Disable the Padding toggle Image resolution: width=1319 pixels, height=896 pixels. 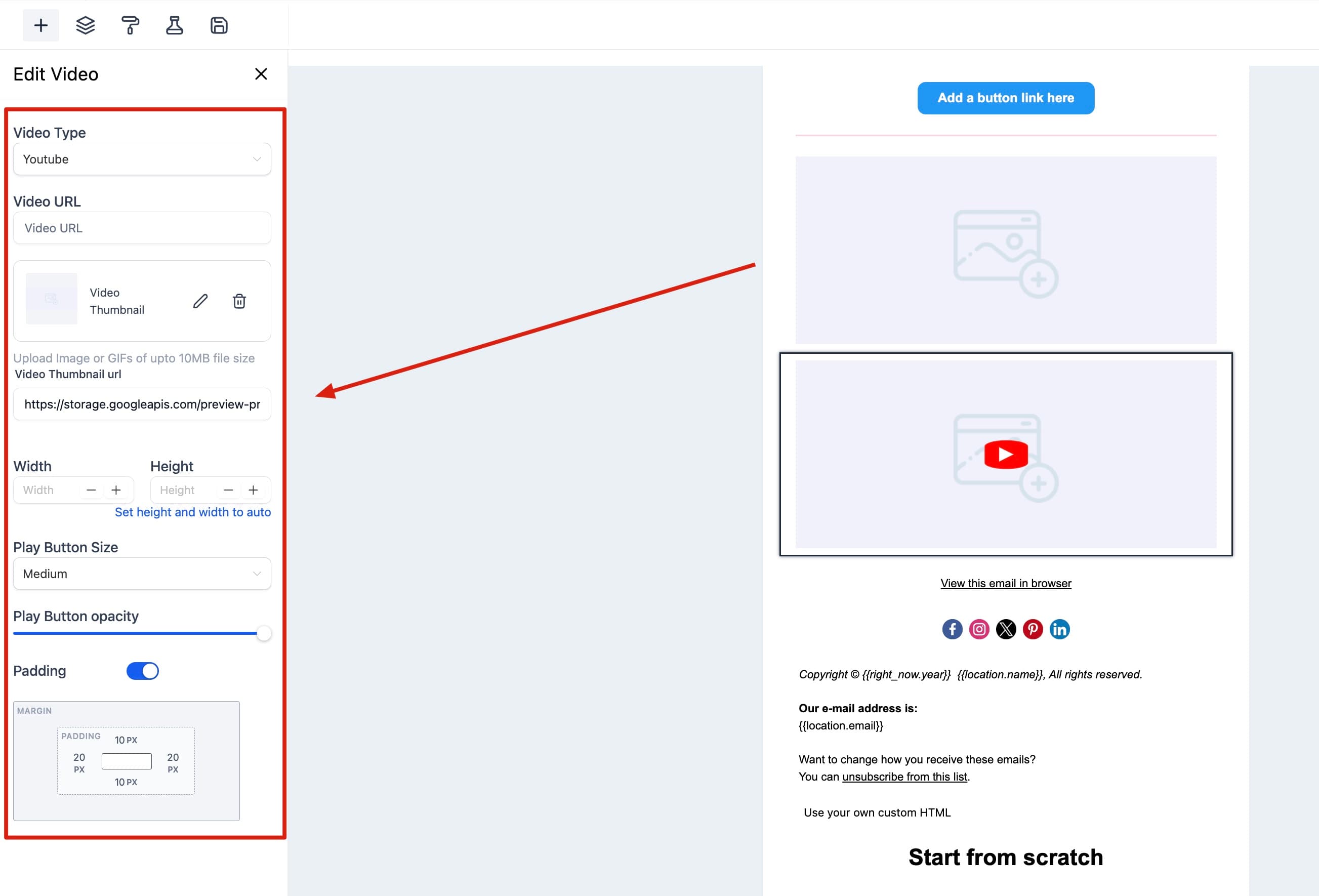[142, 671]
